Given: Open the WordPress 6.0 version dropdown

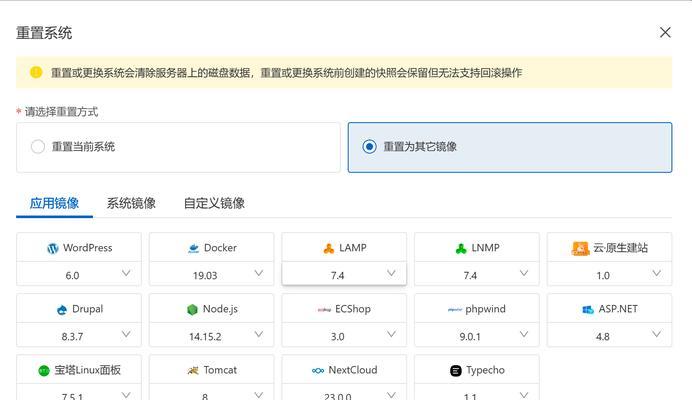Looking at the screenshot, I should [79, 274].
